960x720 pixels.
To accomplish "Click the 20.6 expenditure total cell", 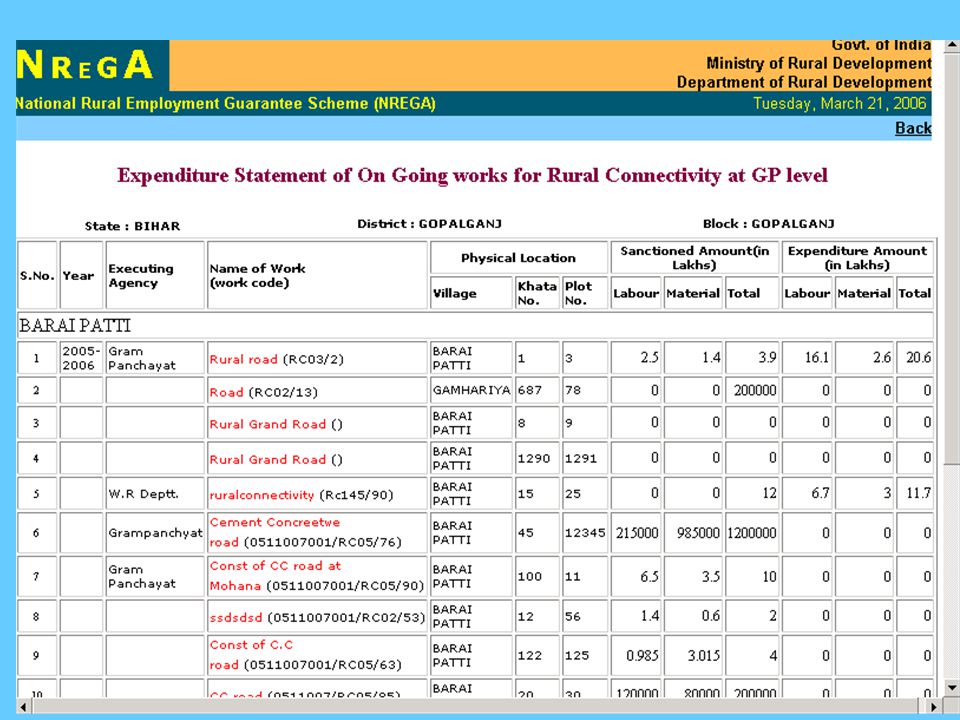I will (915, 358).
